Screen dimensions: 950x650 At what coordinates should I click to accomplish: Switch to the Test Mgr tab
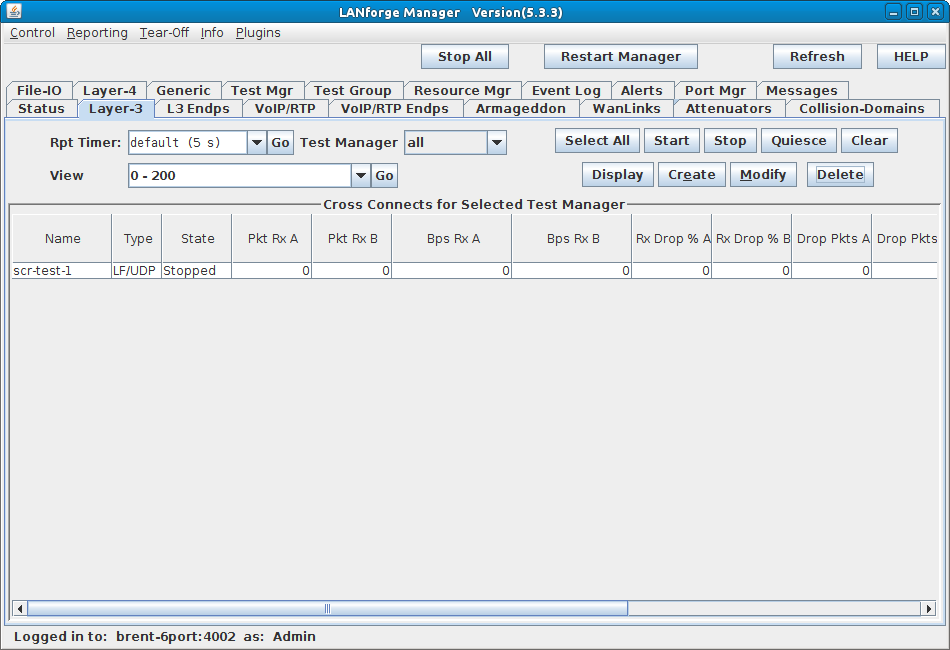[x=262, y=90]
